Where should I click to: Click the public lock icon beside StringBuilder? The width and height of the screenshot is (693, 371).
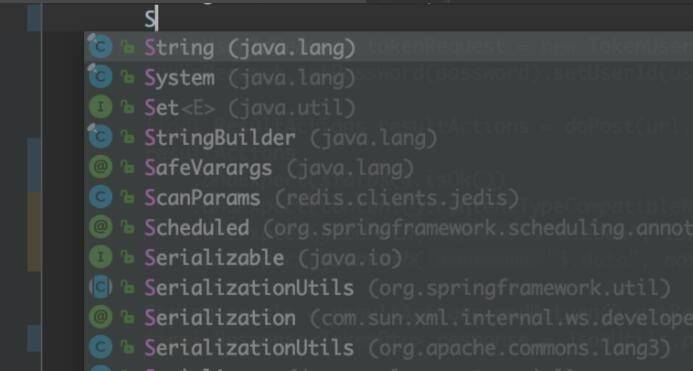click(128, 138)
